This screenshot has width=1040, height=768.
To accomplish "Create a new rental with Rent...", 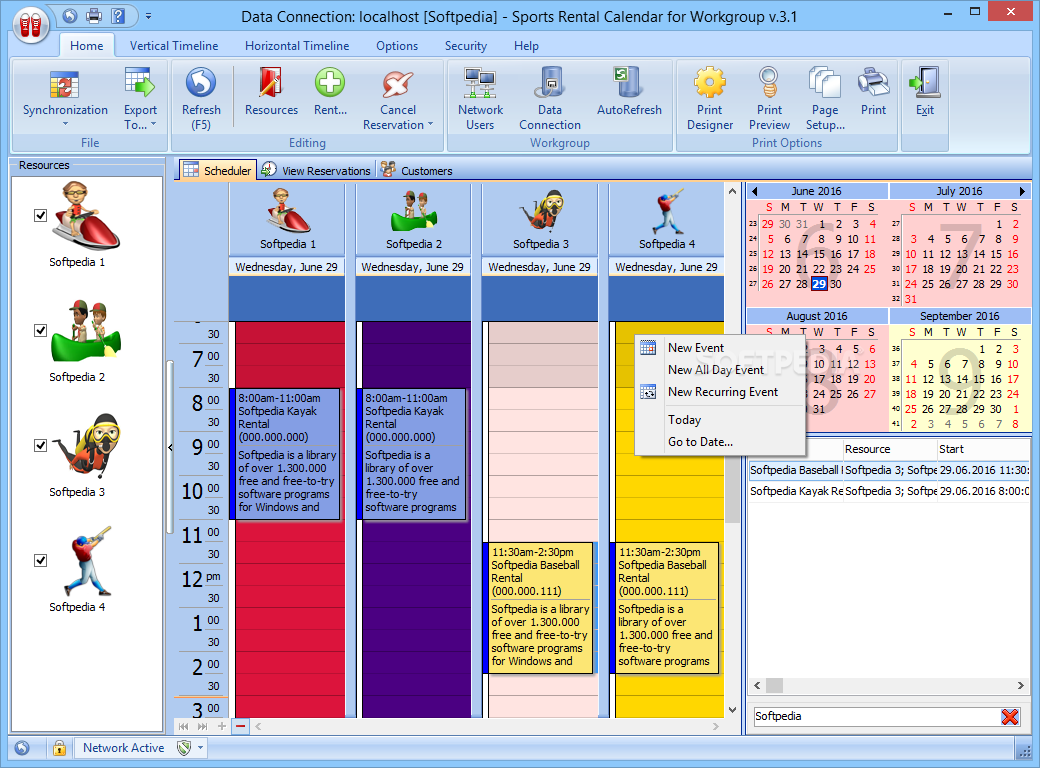I will (x=330, y=93).
